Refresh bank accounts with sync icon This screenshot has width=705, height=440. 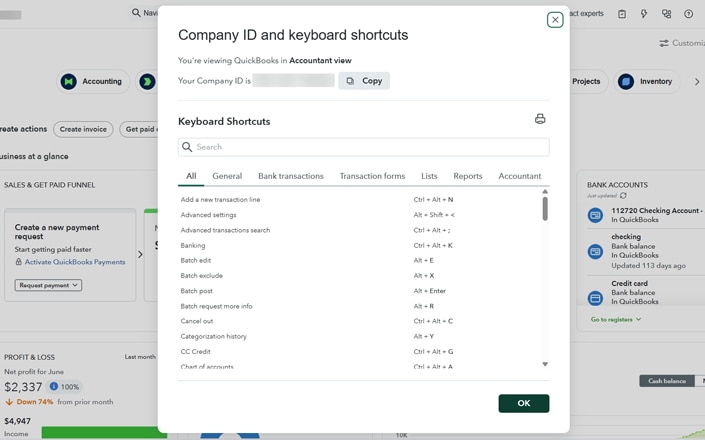[x=623, y=196]
